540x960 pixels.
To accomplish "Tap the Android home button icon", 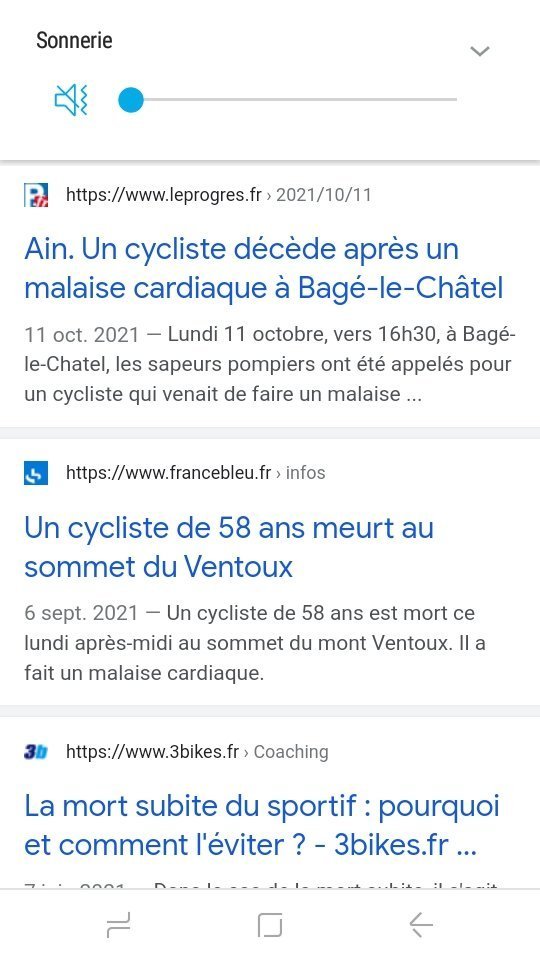I will click(x=270, y=924).
